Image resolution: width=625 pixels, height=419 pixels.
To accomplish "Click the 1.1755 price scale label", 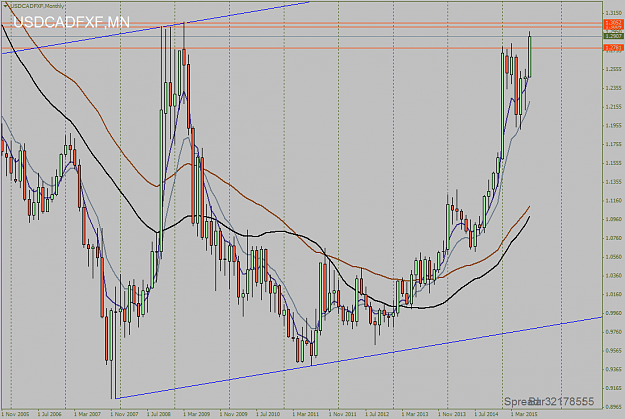I will [x=613, y=144].
